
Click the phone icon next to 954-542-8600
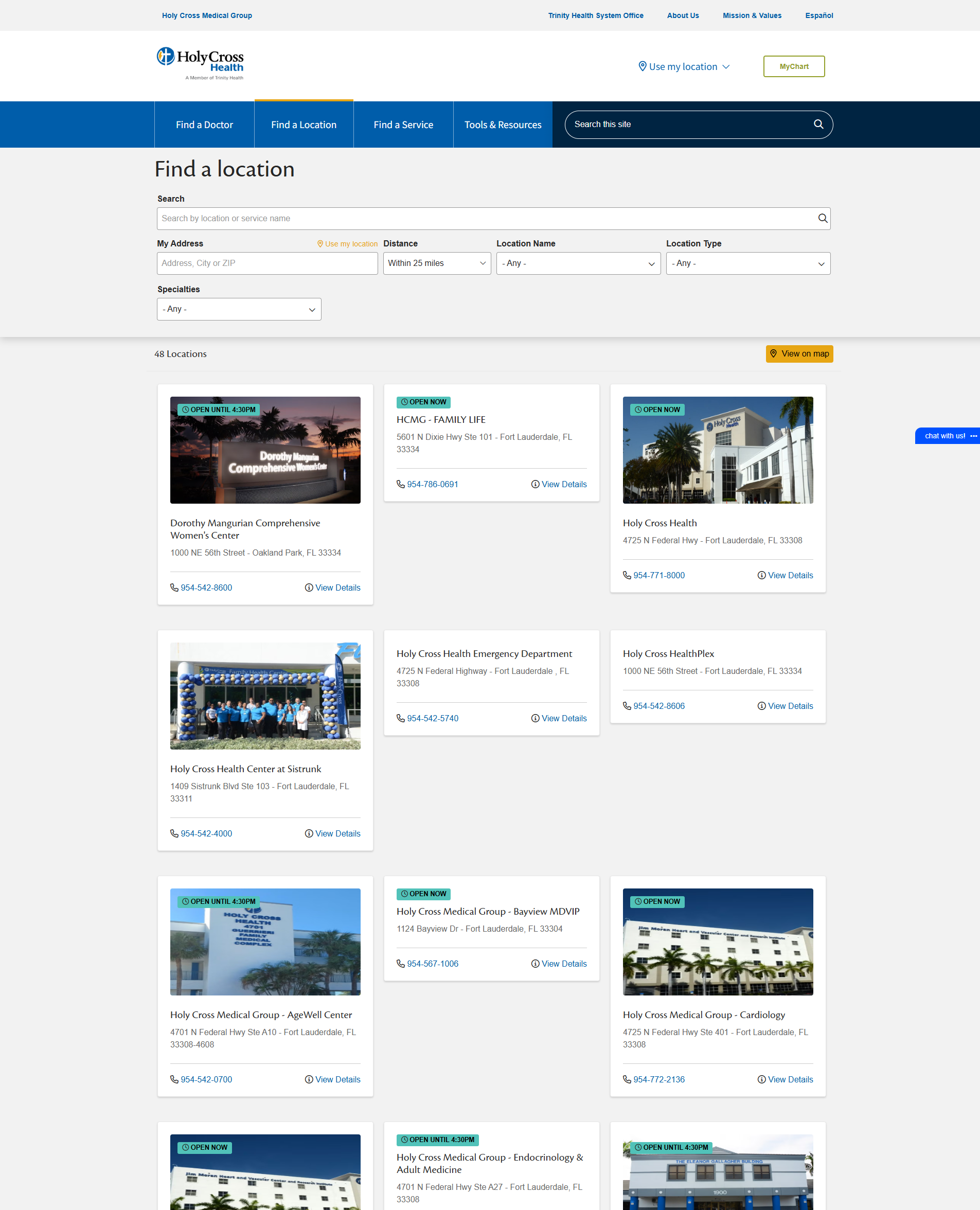pyautogui.click(x=174, y=588)
